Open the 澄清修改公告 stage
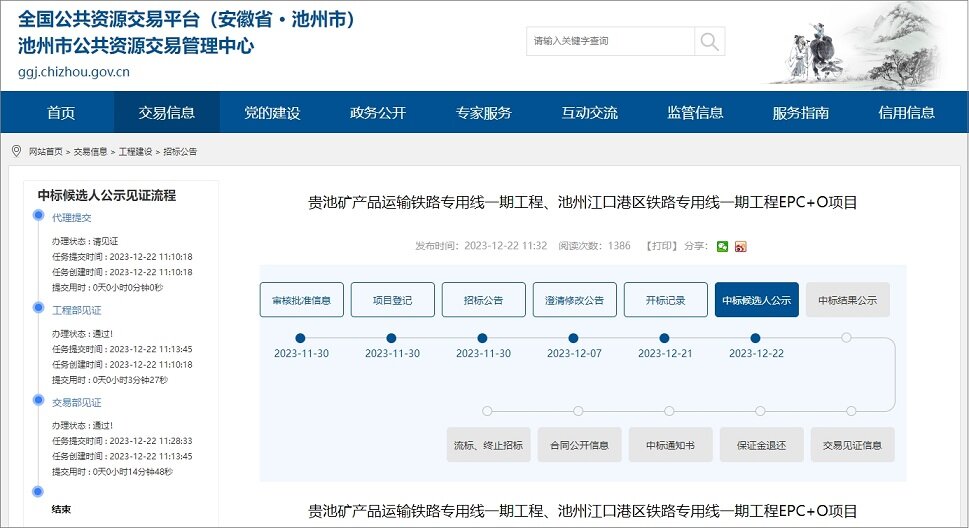 tap(574, 300)
